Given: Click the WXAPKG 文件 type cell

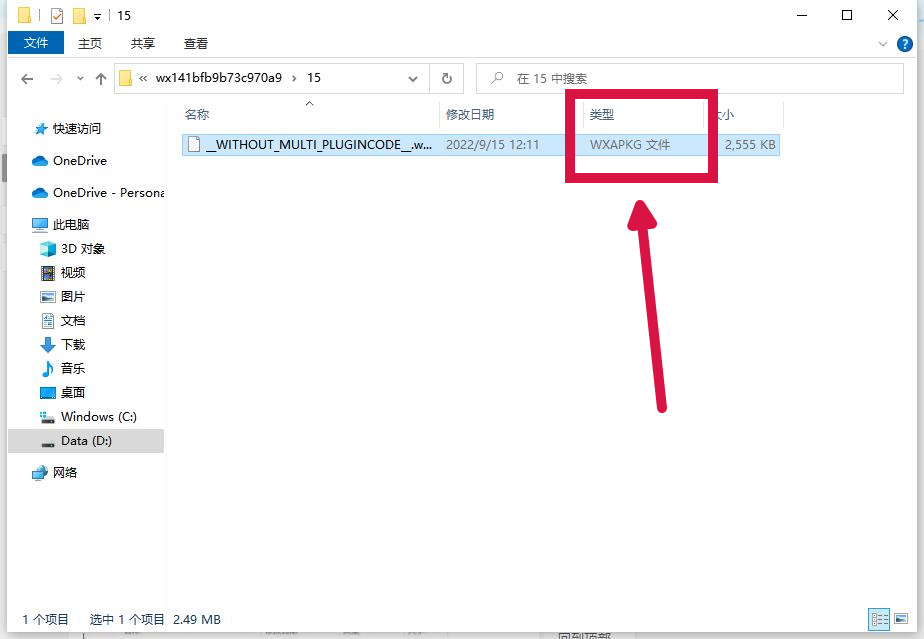Looking at the screenshot, I should coord(630,144).
